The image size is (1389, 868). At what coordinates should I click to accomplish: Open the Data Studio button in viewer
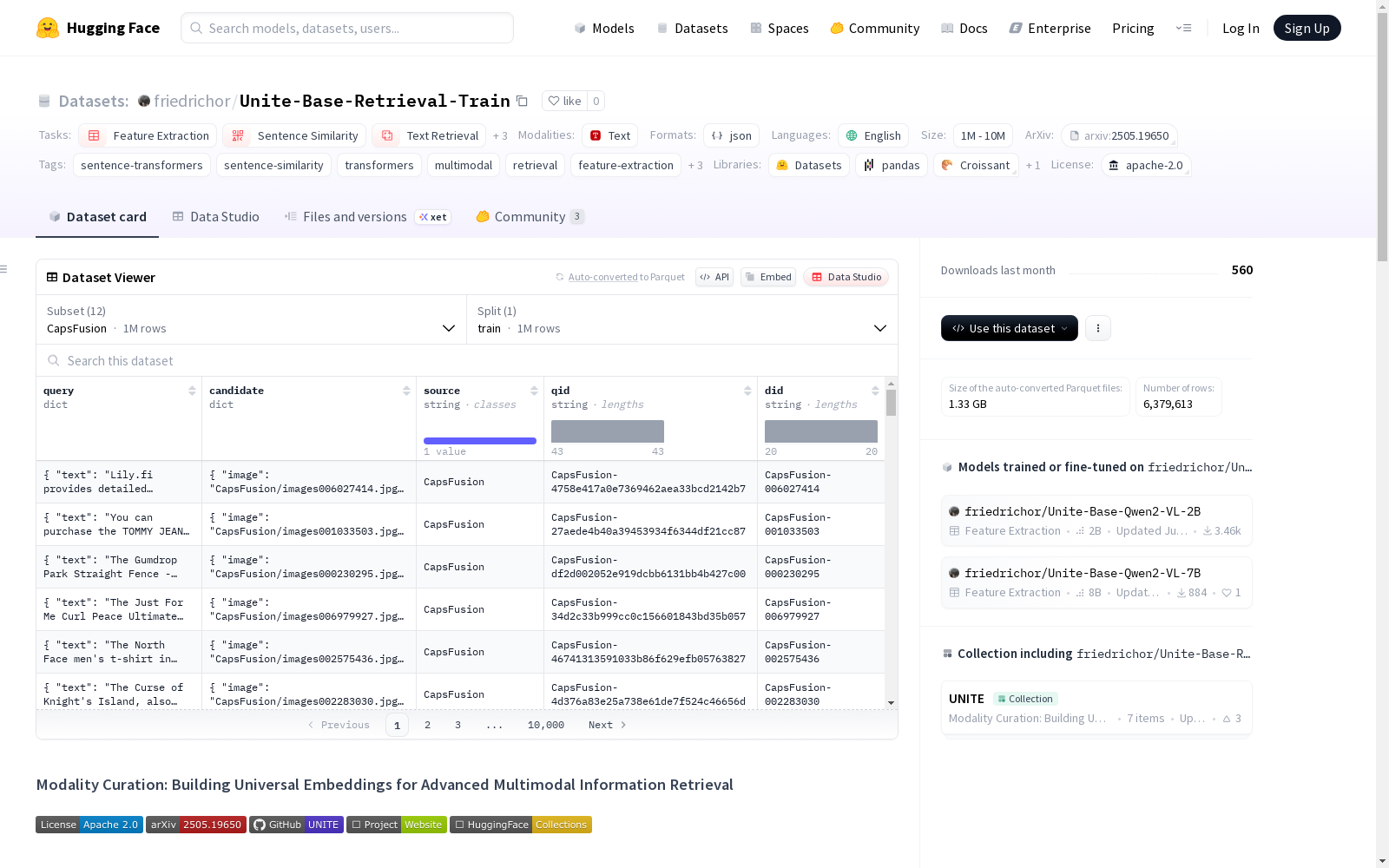tap(846, 277)
